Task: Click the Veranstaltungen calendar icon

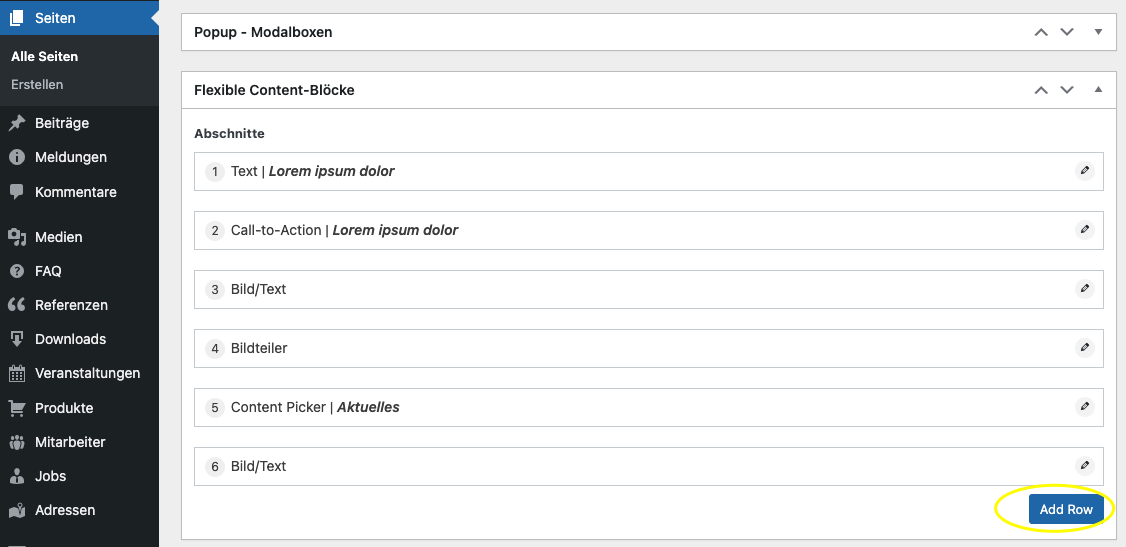Action: (17, 373)
